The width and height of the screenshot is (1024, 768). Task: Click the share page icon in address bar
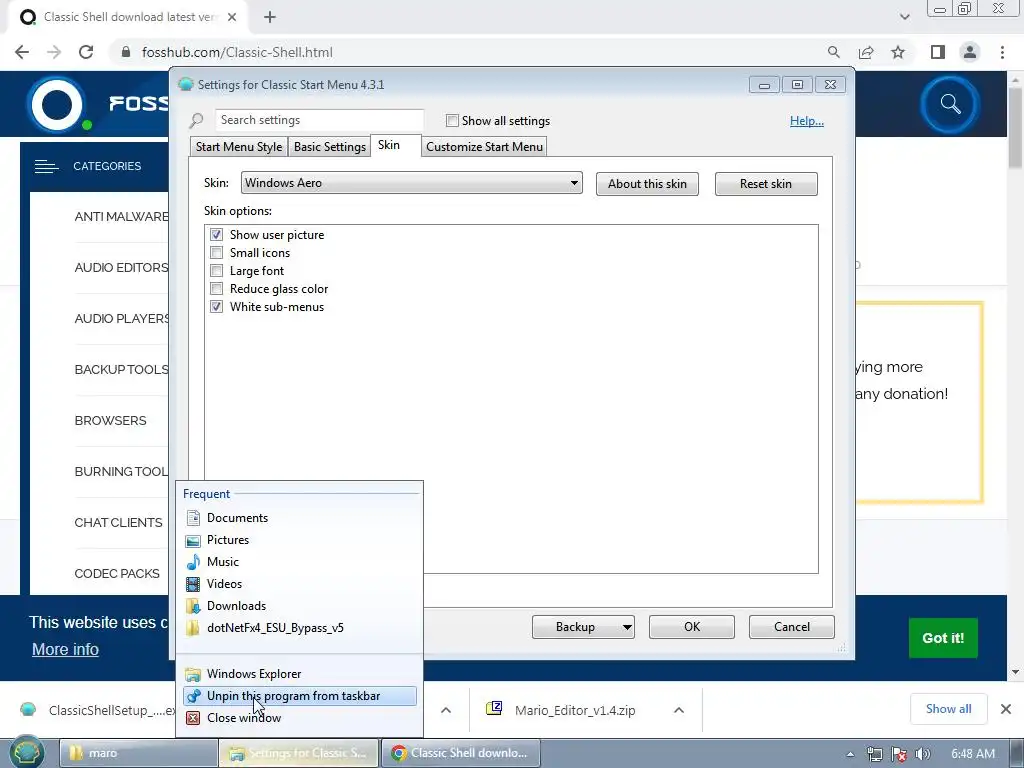[866, 52]
